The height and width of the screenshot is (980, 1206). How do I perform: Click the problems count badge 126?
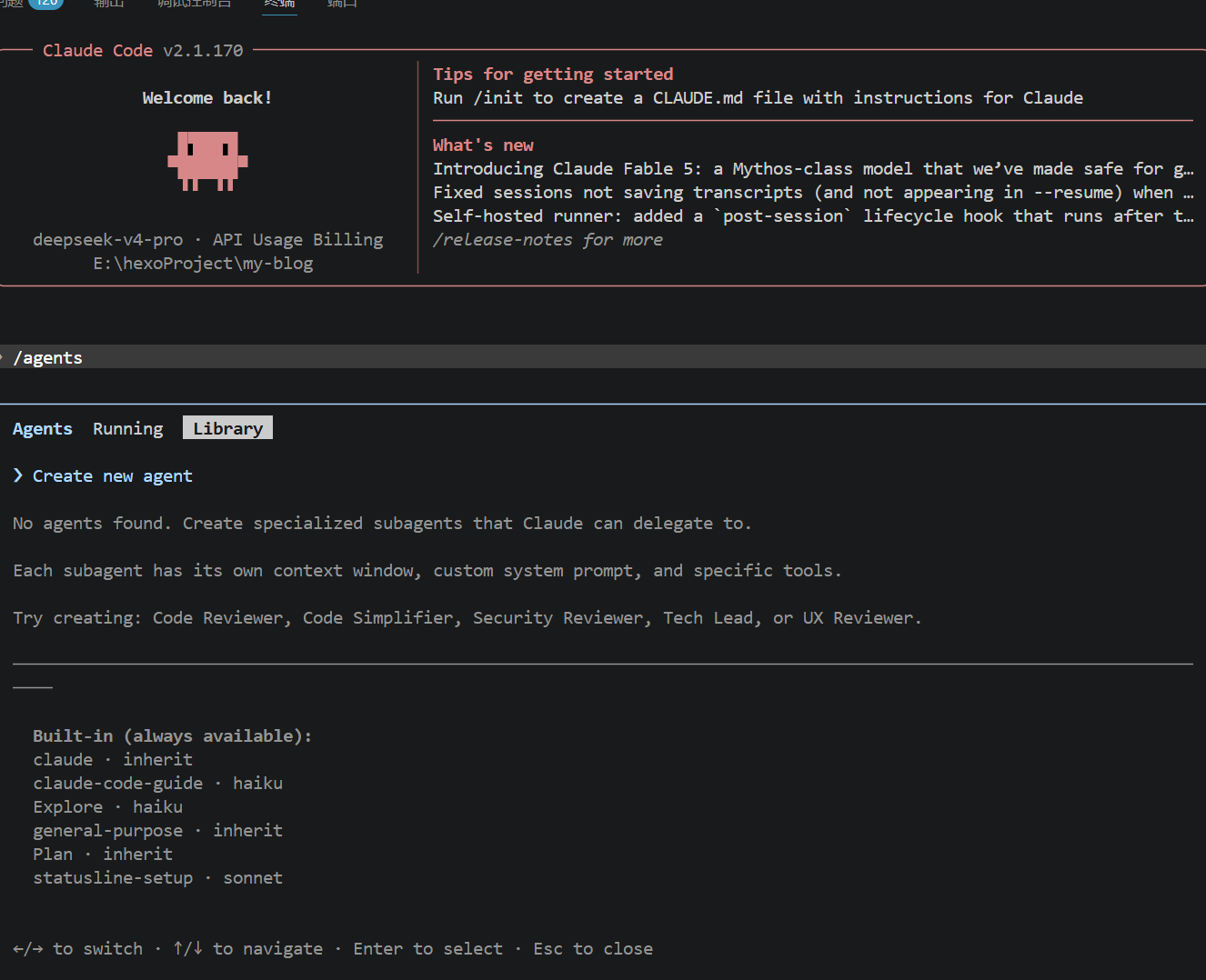click(x=45, y=4)
